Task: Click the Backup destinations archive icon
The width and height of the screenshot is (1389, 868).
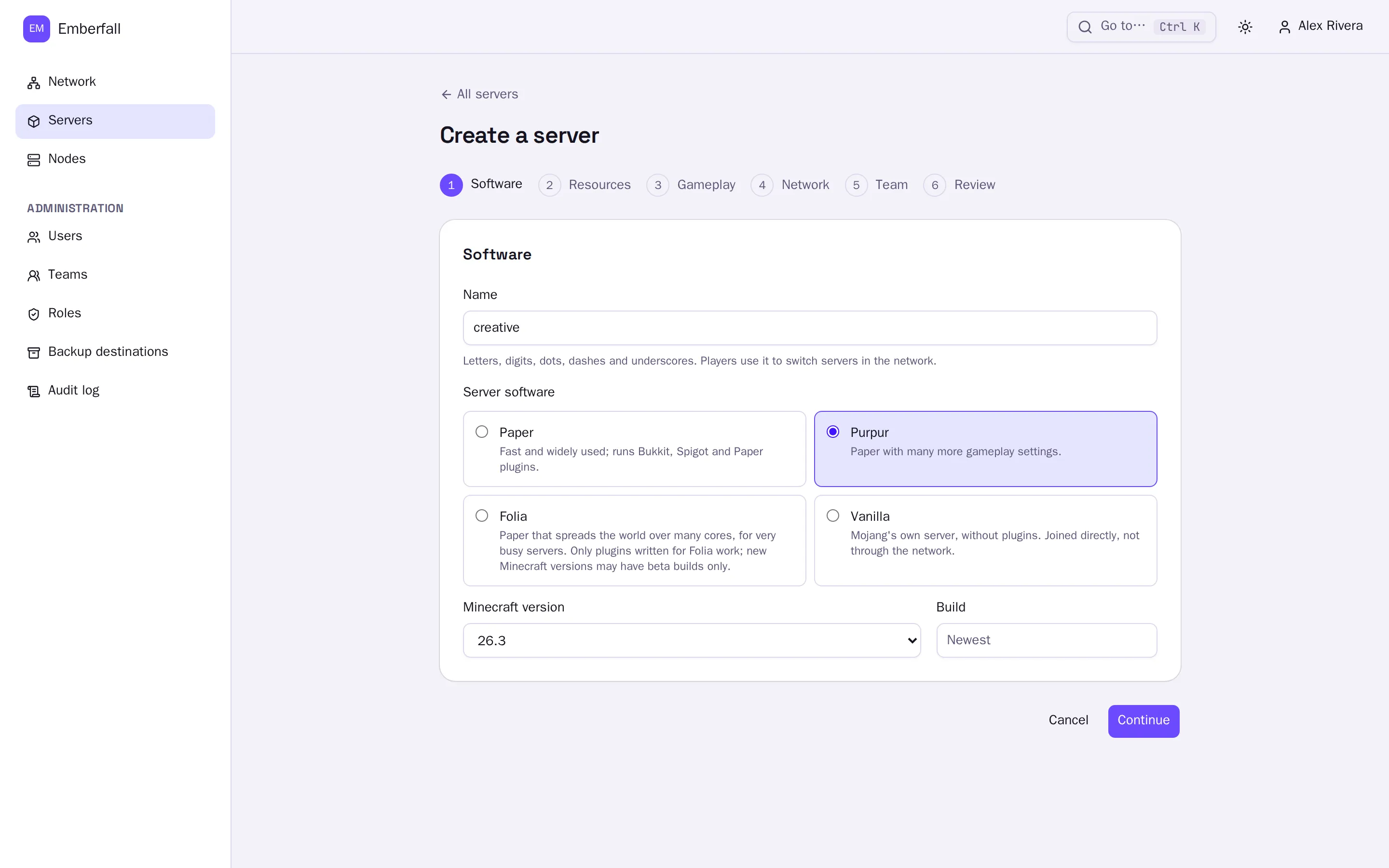Action: [x=34, y=353]
